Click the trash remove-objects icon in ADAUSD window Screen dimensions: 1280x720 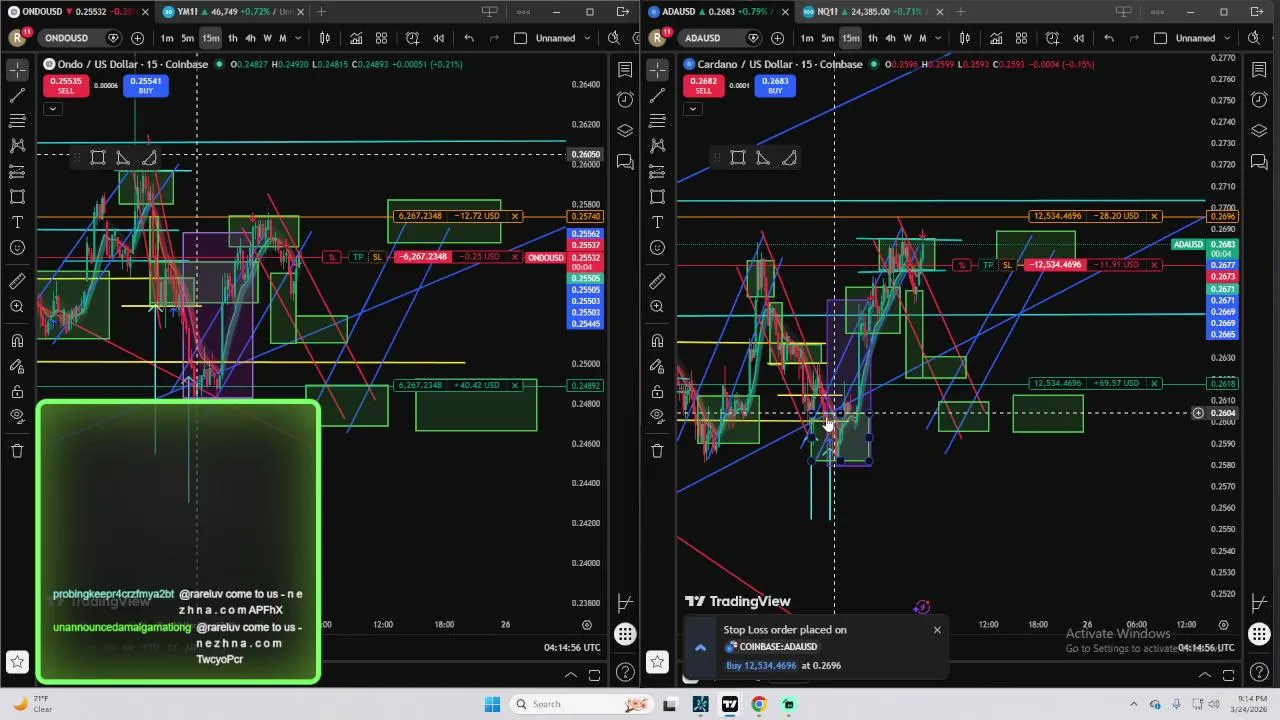(657, 451)
